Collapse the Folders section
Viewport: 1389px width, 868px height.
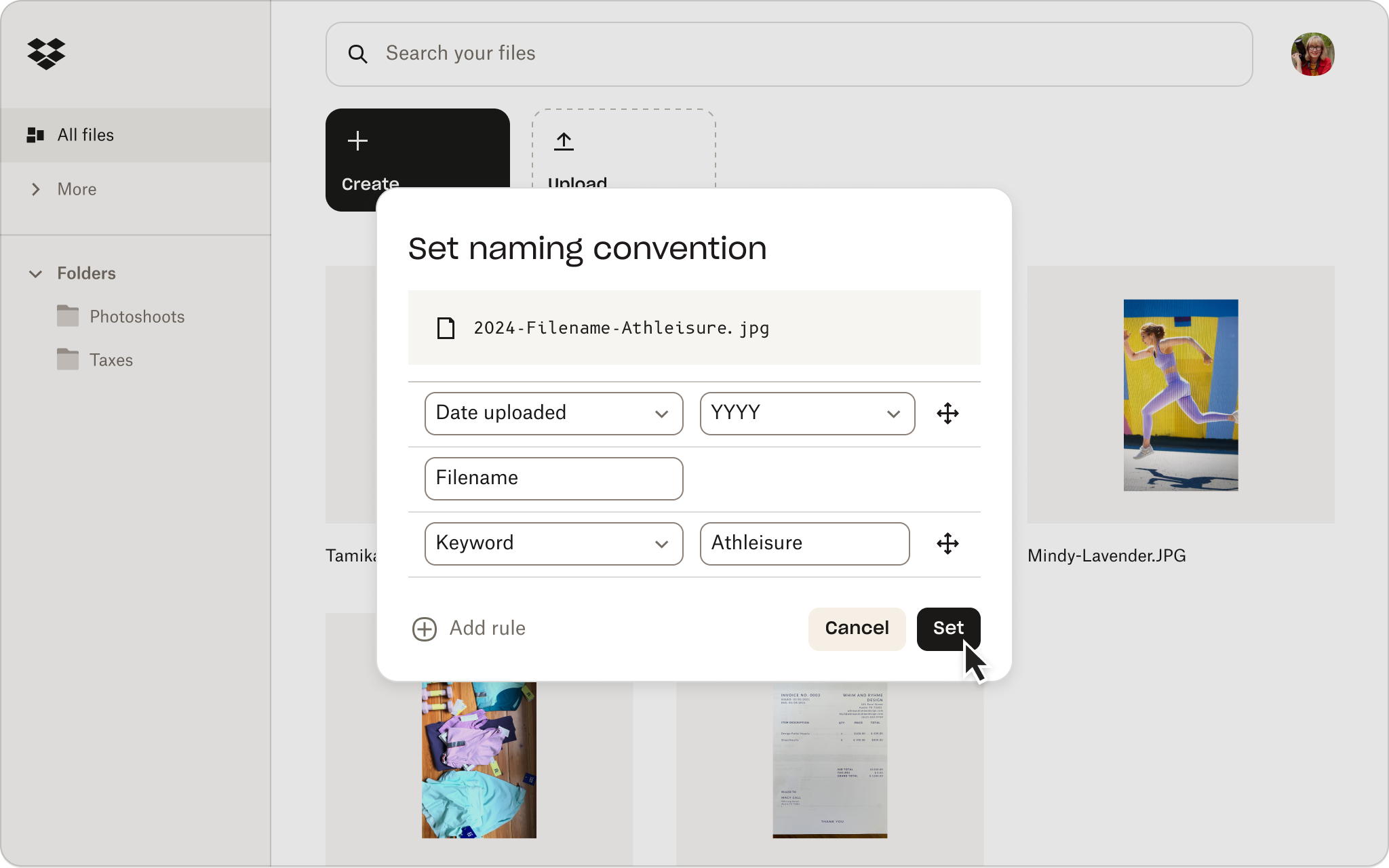pyautogui.click(x=36, y=274)
